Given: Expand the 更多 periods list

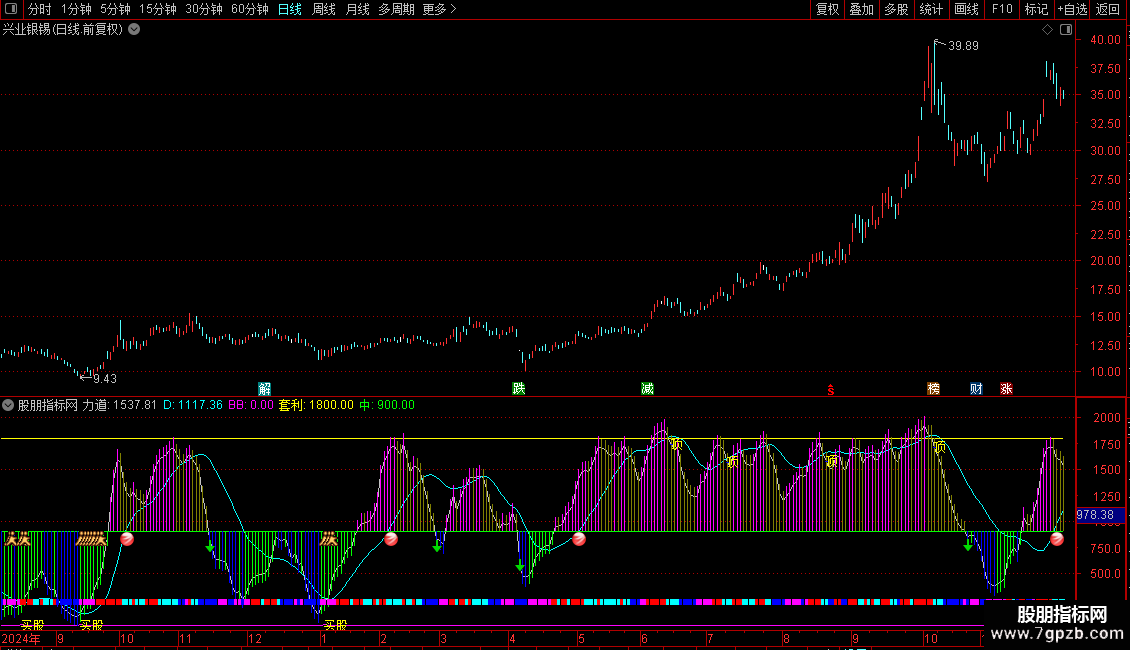Looking at the screenshot, I should [439, 9].
